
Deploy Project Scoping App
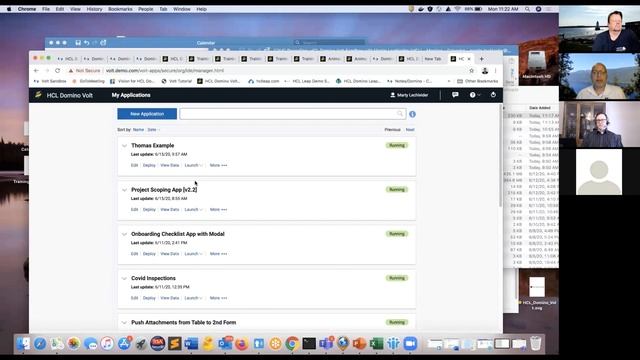(149, 209)
